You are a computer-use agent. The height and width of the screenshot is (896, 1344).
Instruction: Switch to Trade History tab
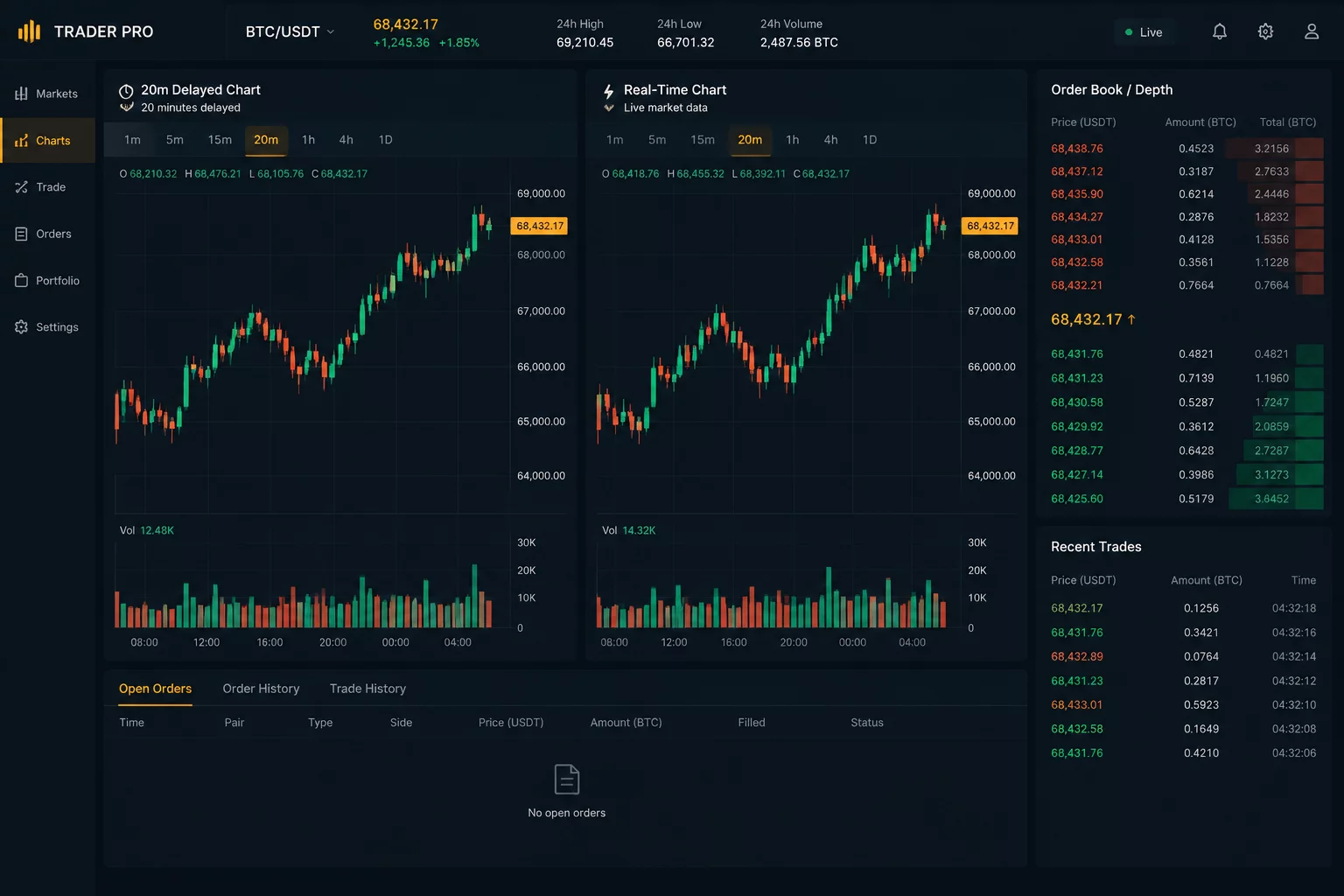(x=367, y=689)
